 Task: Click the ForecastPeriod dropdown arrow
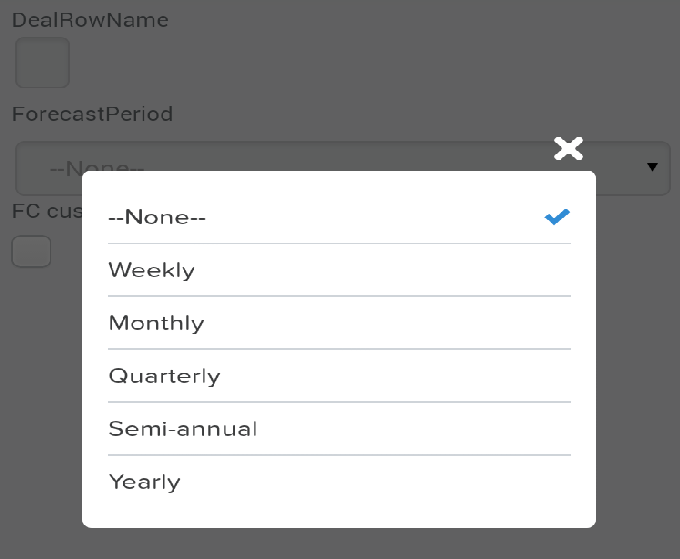pyautogui.click(x=653, y=167)
